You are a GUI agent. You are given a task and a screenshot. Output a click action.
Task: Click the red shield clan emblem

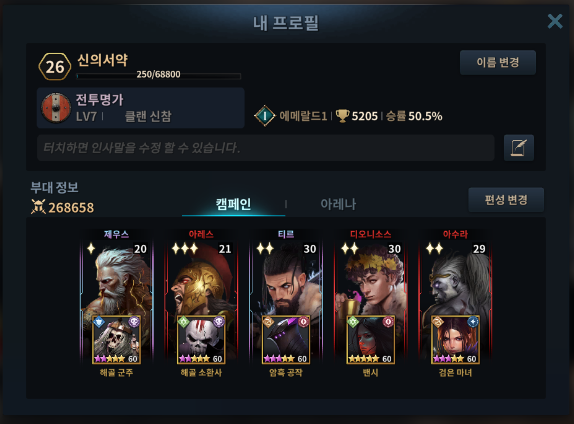click(x=56, y=108)
